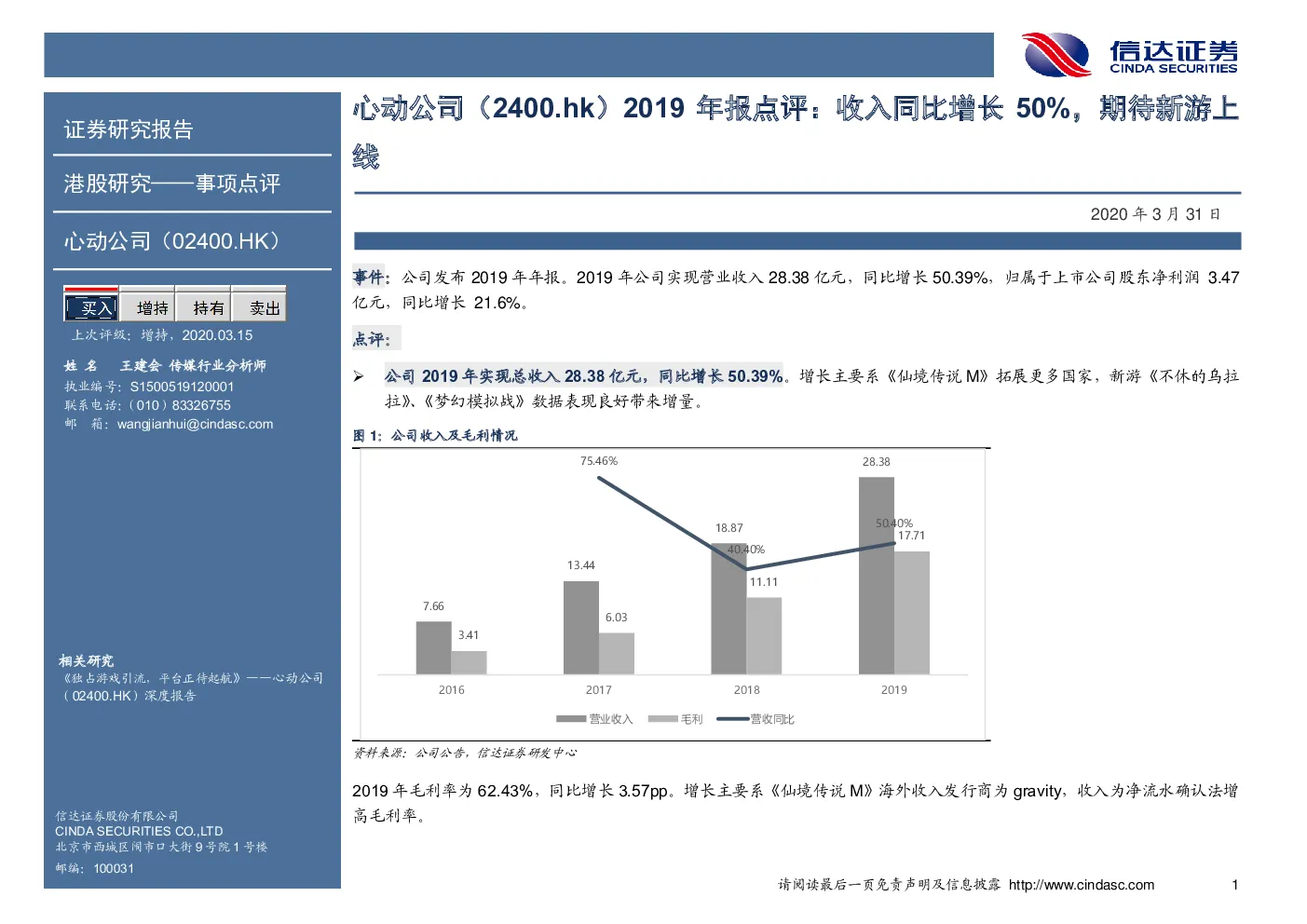Click the 点评 label

372,339
